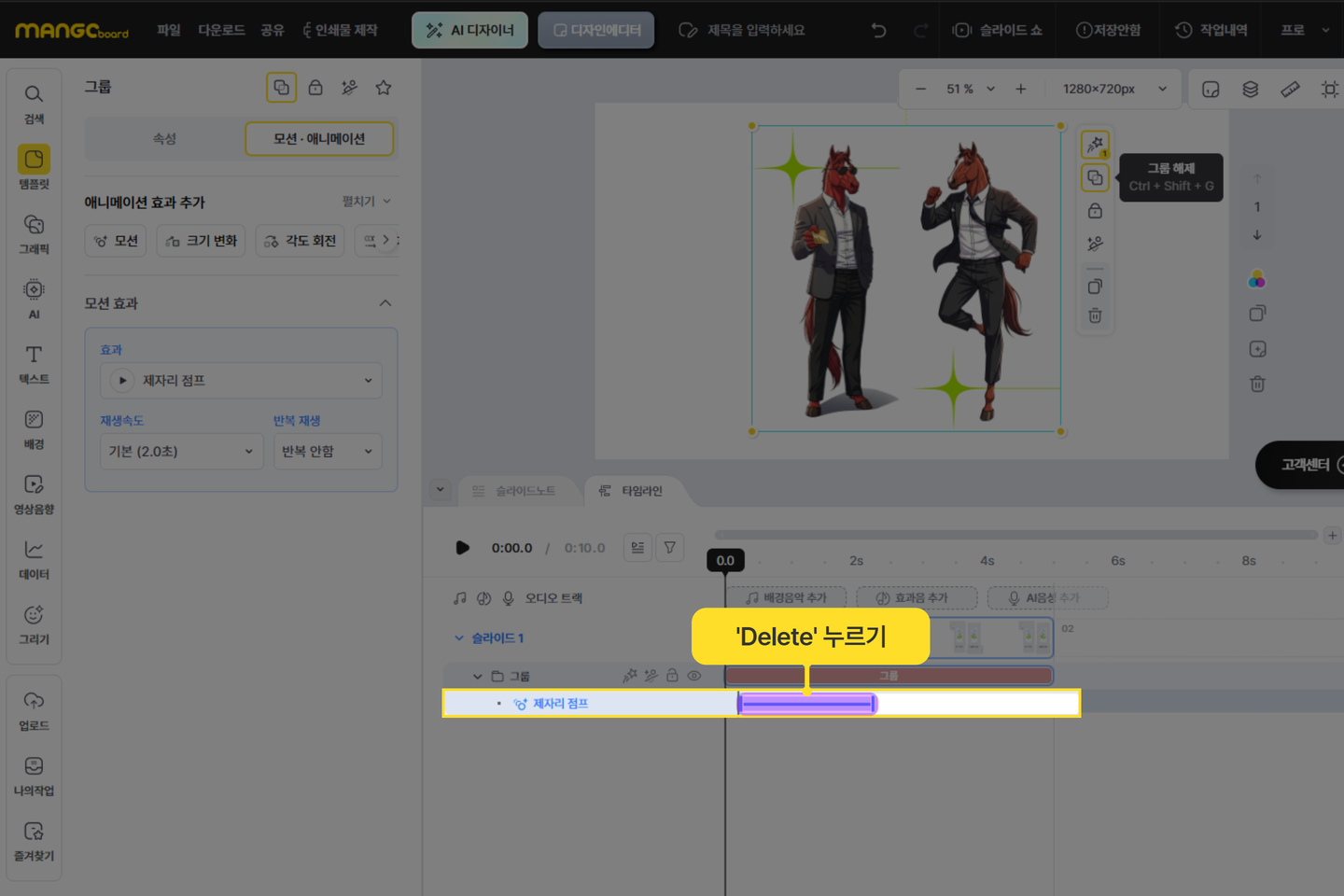The height and width of the screenshot is (896, 1344).
Task: Open the 텍스트 (Text) tool in sidebar
Action: pyautogui.click(x=34, y=363)
